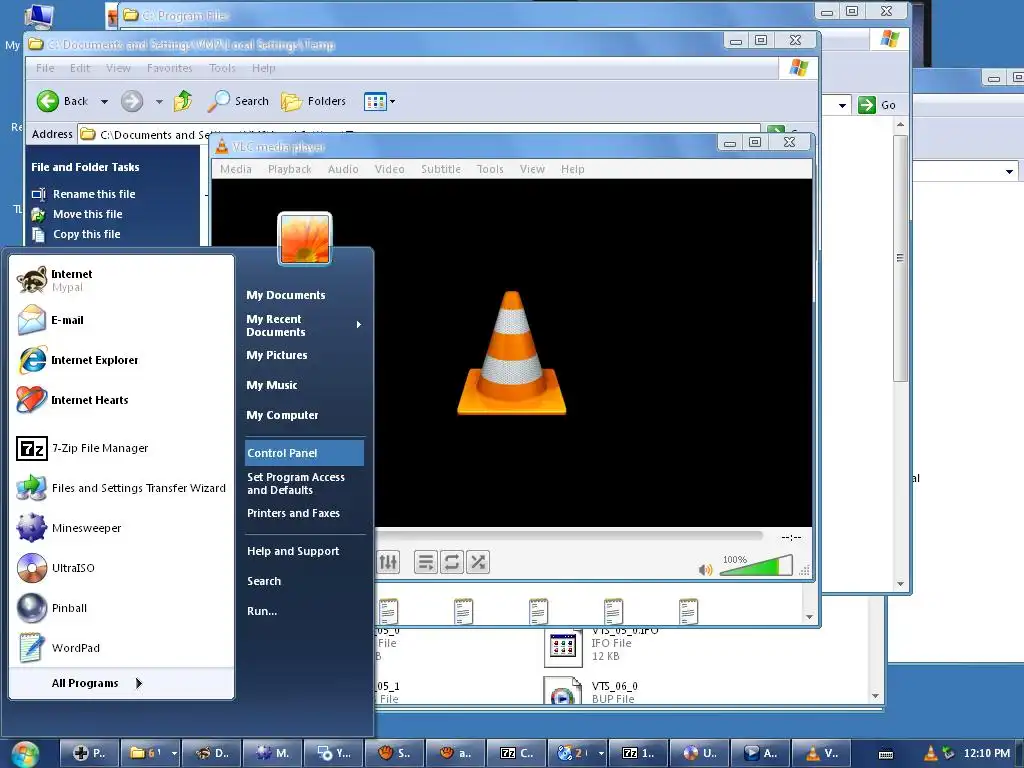Open VLC Audio menu
This screenshot has height=768, width=1024.
pos(343,169)
